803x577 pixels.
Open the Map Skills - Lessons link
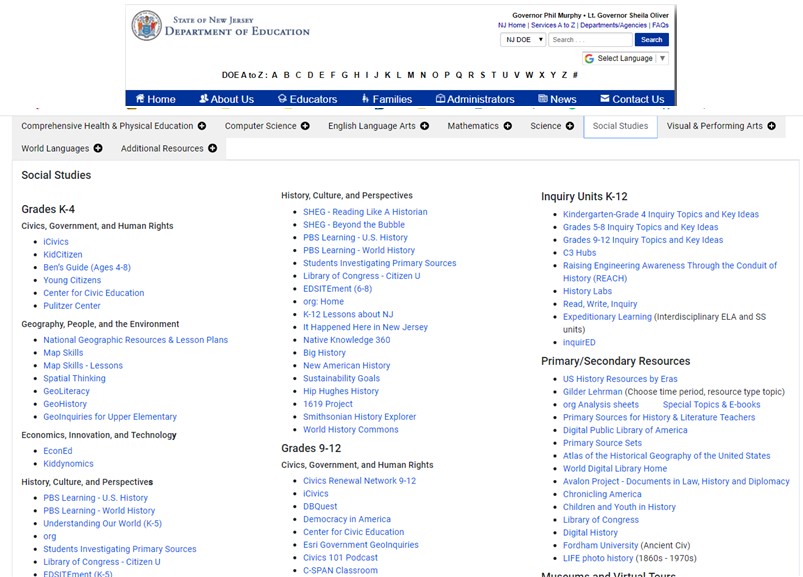coord(83,366)
